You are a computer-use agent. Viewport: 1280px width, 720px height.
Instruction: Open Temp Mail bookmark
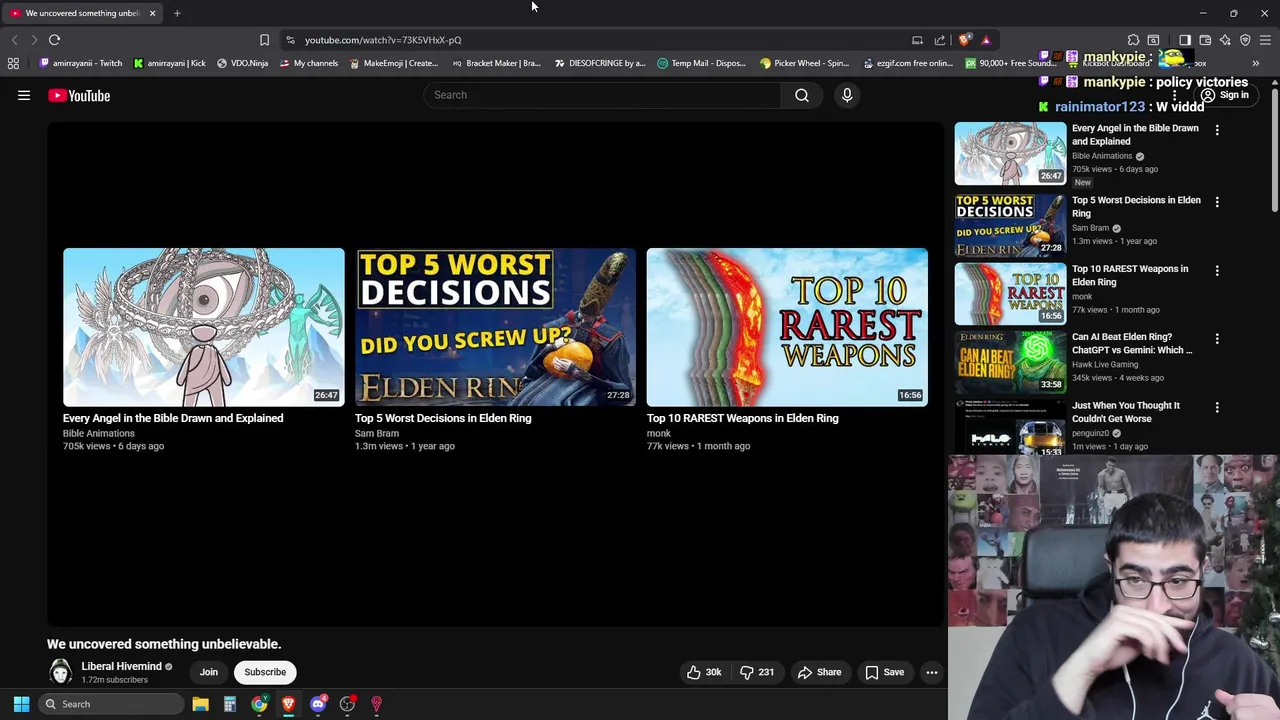tap(702, 63)
